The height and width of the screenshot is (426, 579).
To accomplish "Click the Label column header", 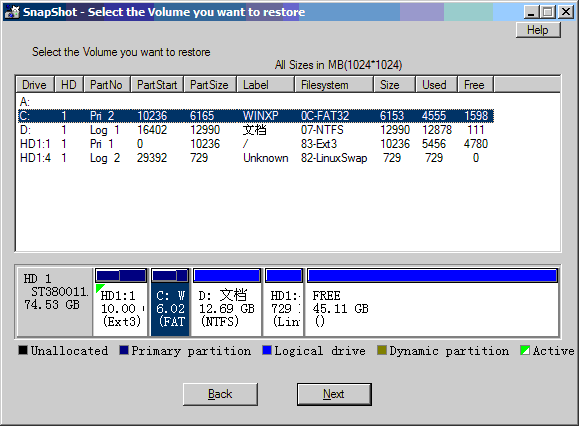I will pyautogui.click(x=265, y=85).
